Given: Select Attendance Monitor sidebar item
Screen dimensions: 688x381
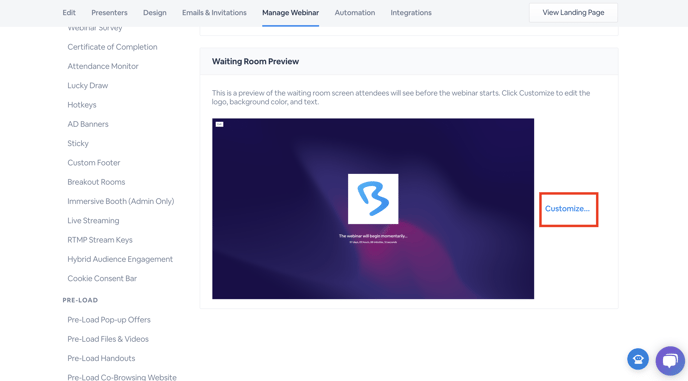Looking at the screenshot, I should 103,66.
